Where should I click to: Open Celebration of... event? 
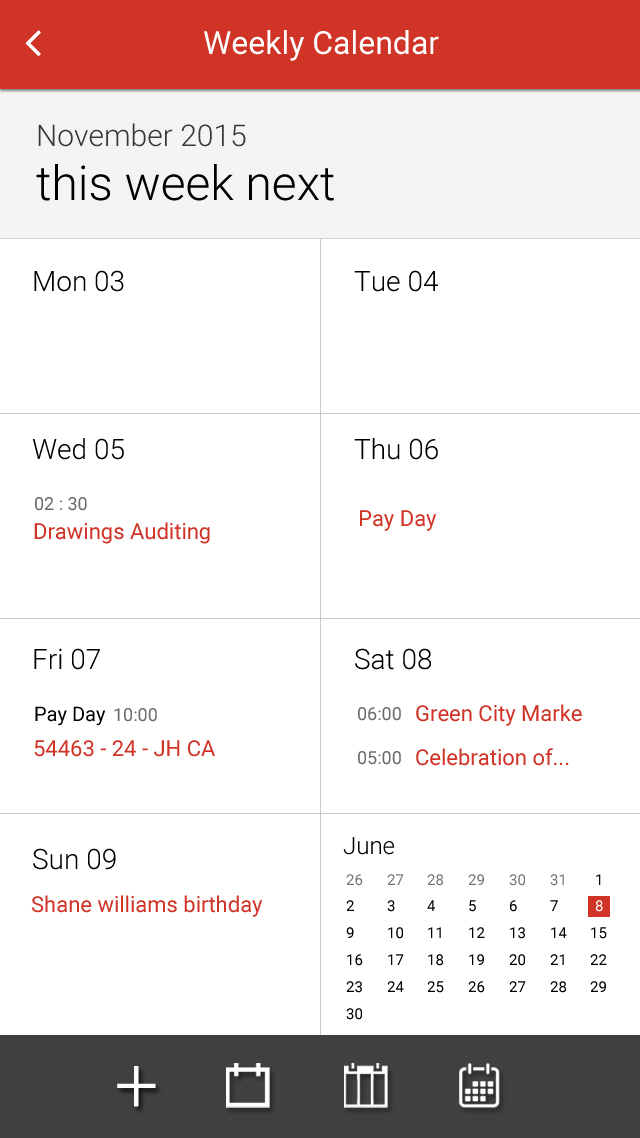point(492,758)
